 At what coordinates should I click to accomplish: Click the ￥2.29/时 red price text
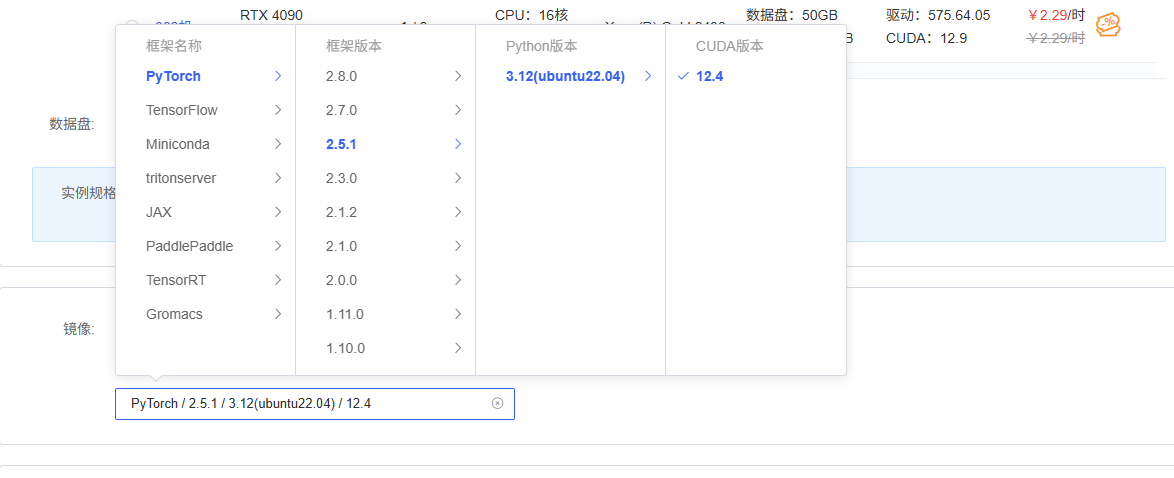[x=1056, y=14]
